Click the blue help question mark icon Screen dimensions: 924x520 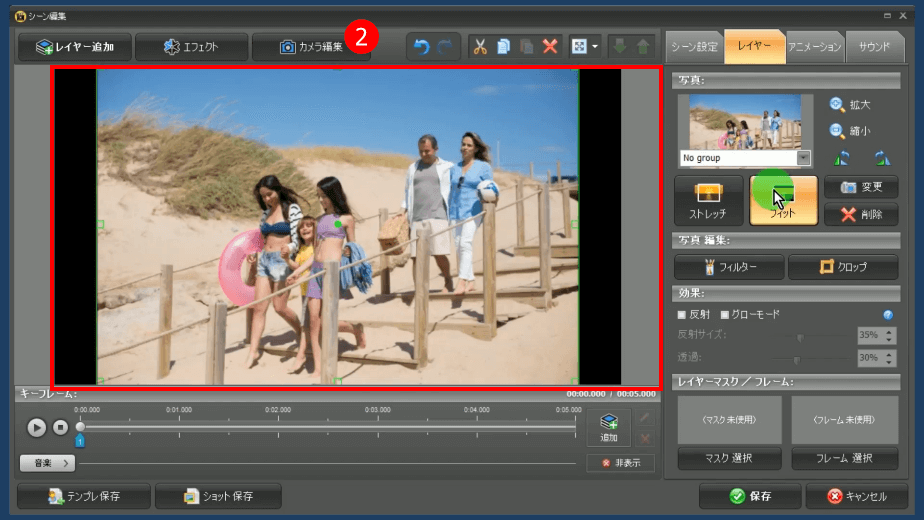tap(888, 314)
